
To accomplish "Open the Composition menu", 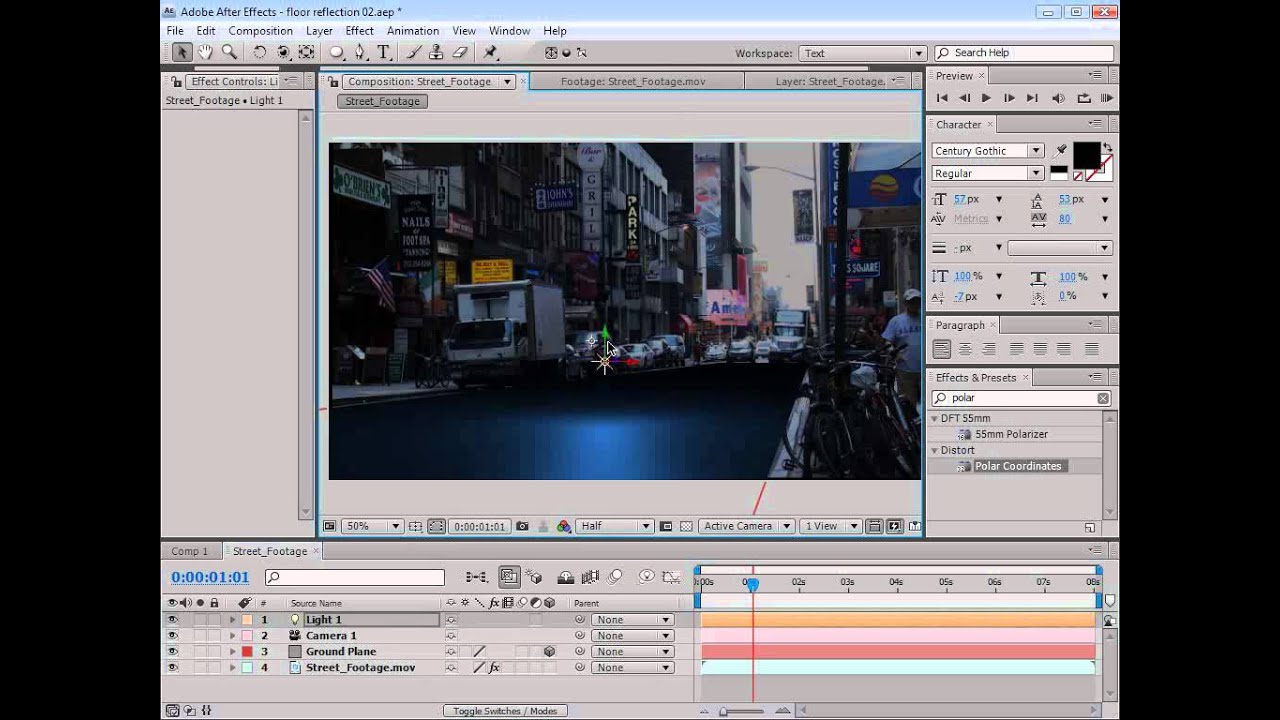I will (260, 31).
